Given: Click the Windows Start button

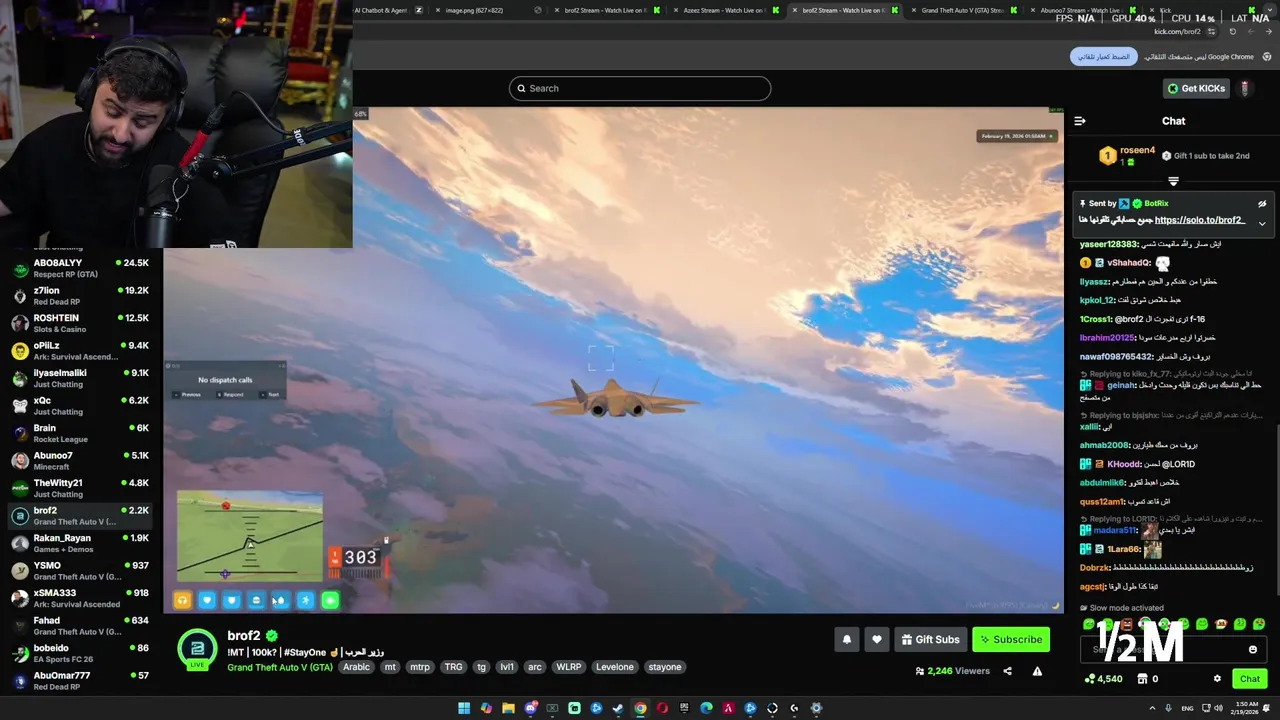Looking at the screenshot, I should point(464,708).
